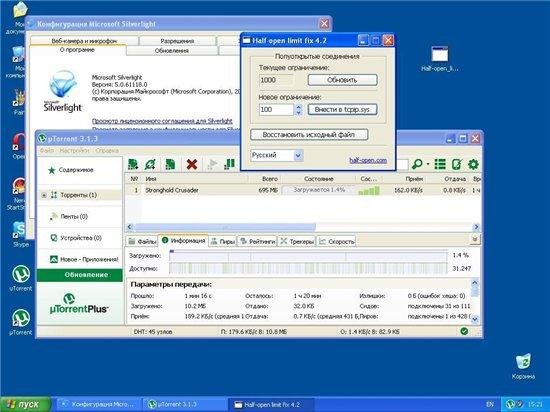This screenshot has width=550, height=412.
Task: Click the Доступно availability bar
Action: coord(308,269)
